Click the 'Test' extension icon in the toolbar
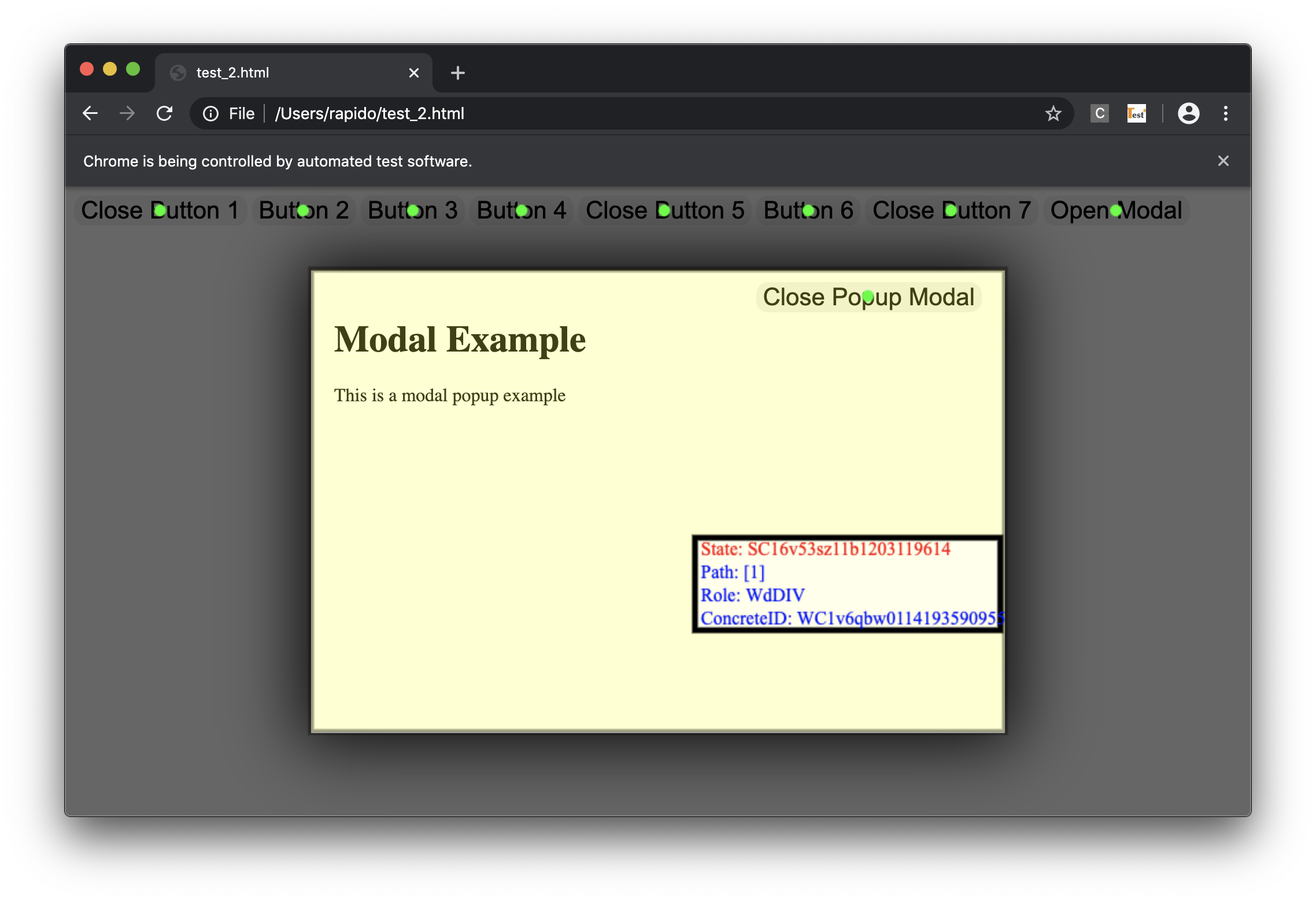The width and height of the screenshot is (1316, 902). click(1136, 113)
